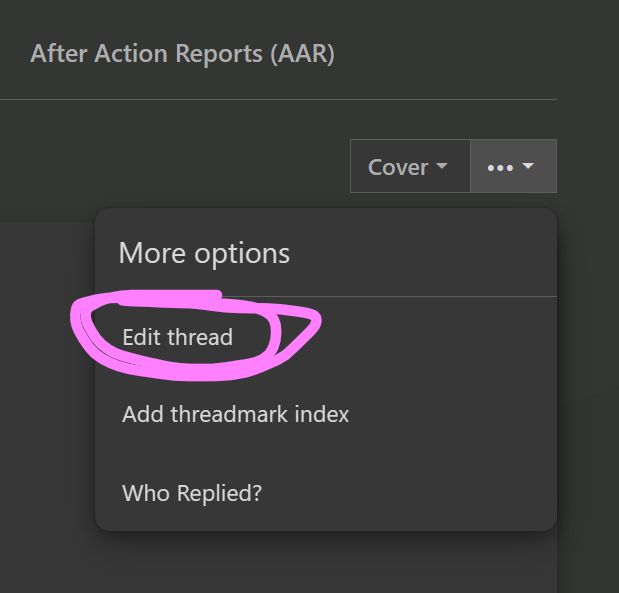Click the three-dots more options icon
The image size is (619, 593).
pos(500,168)
